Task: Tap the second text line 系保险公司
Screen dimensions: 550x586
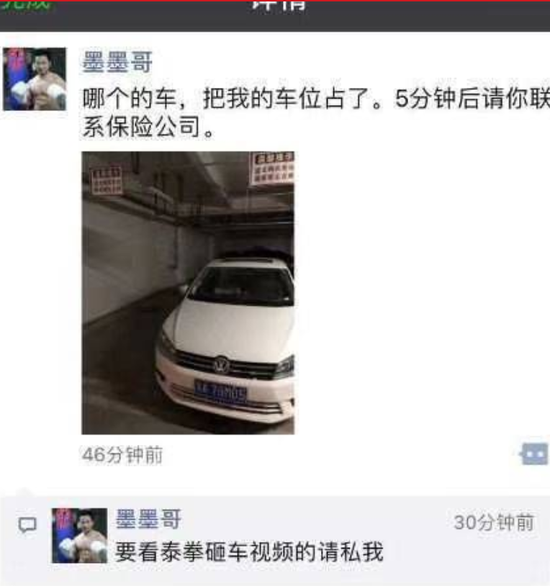Action: tap(148, 127)
